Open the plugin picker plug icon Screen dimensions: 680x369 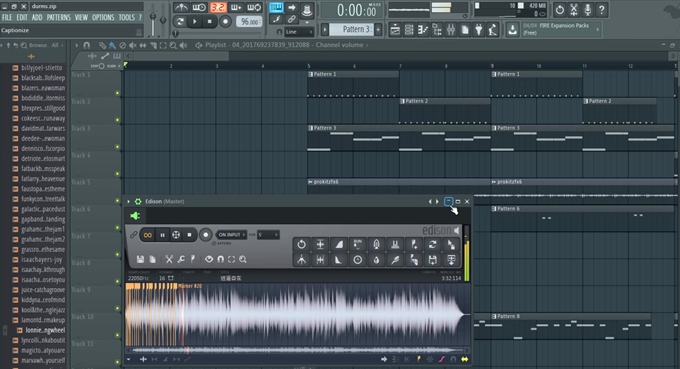click(x=479, y=30)
